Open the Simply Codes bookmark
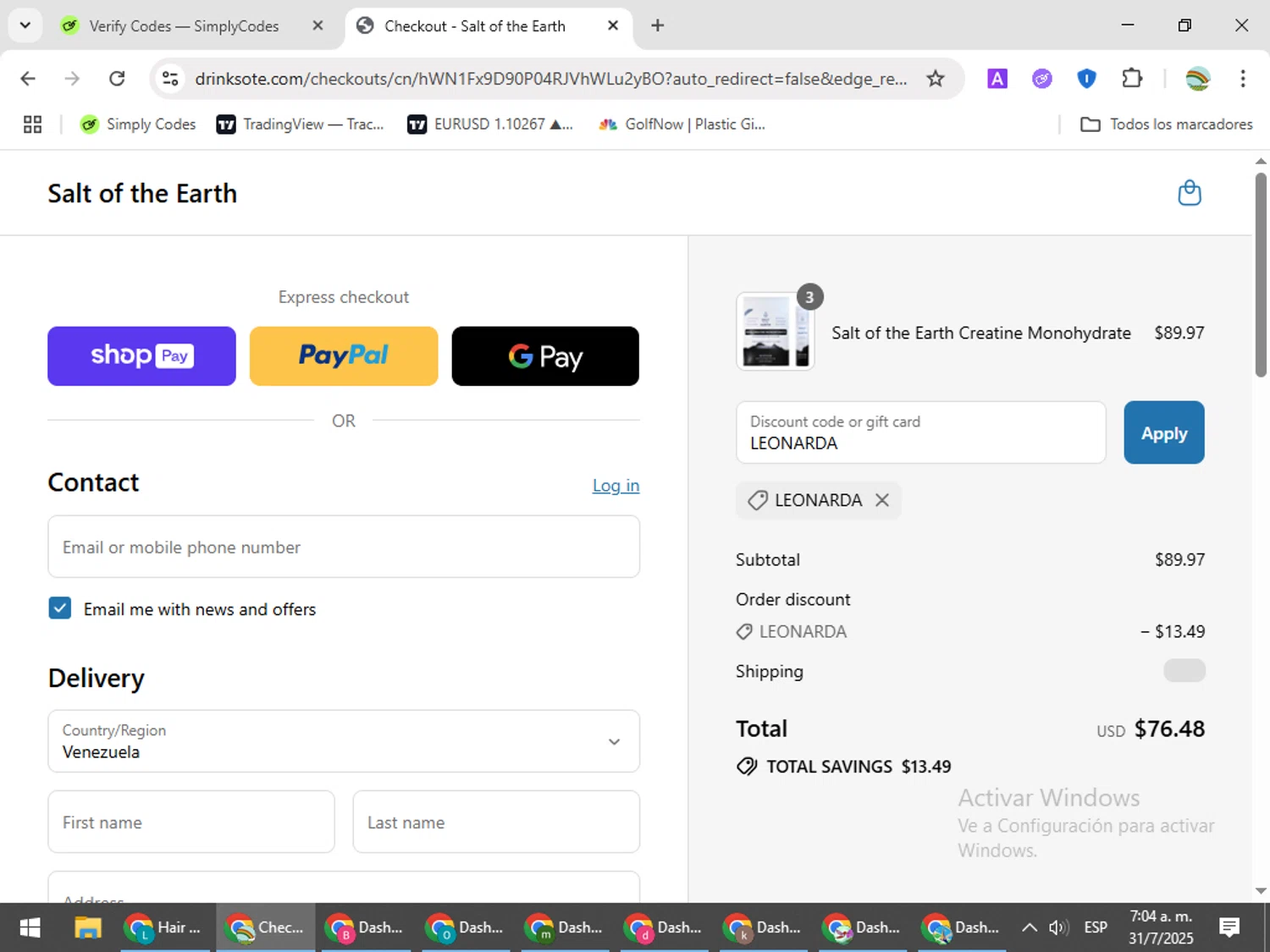The height and width of the screenshot is (952, 1270). [x=138, y=124]
